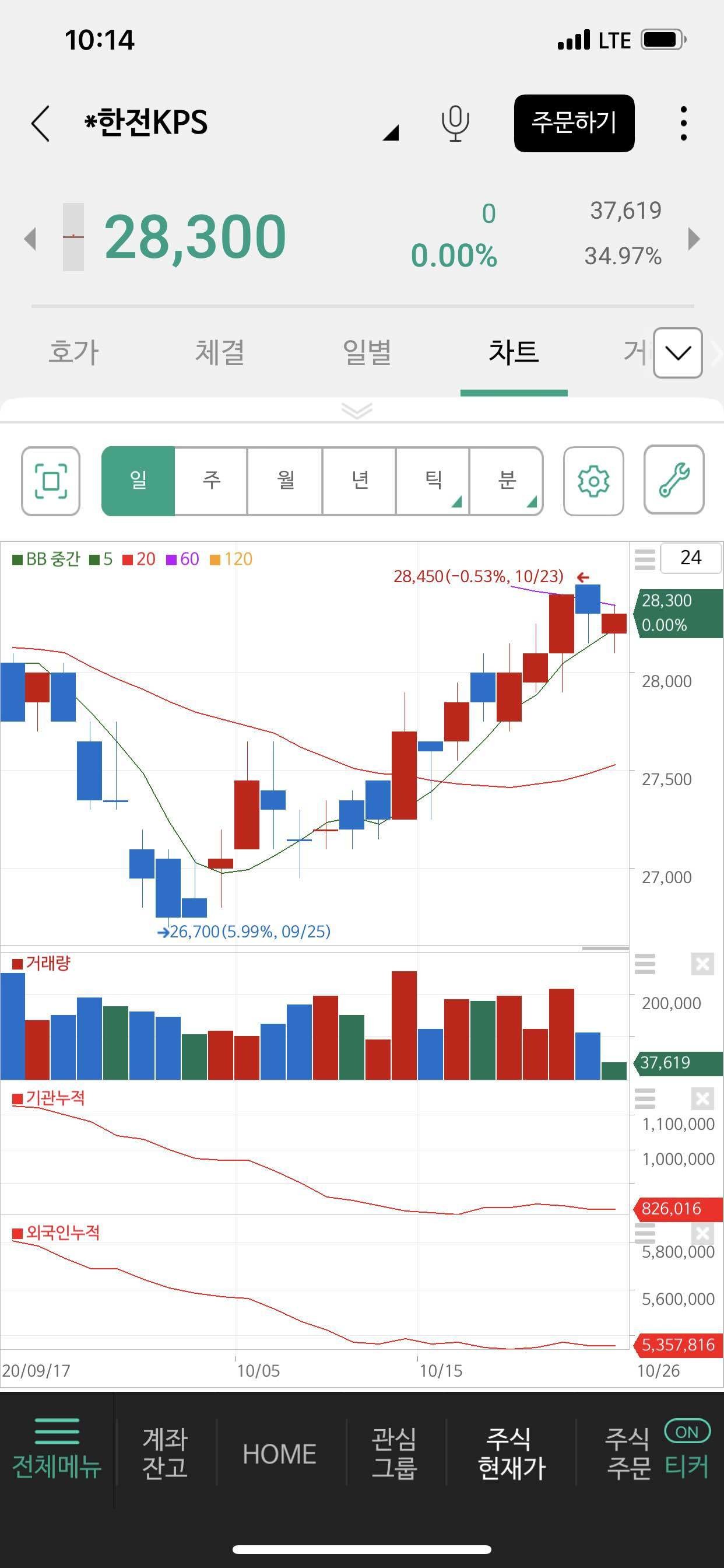Screen dimensions: 724x1568
Task: Close the 거래량 volume panel
Action: [702, 964]
